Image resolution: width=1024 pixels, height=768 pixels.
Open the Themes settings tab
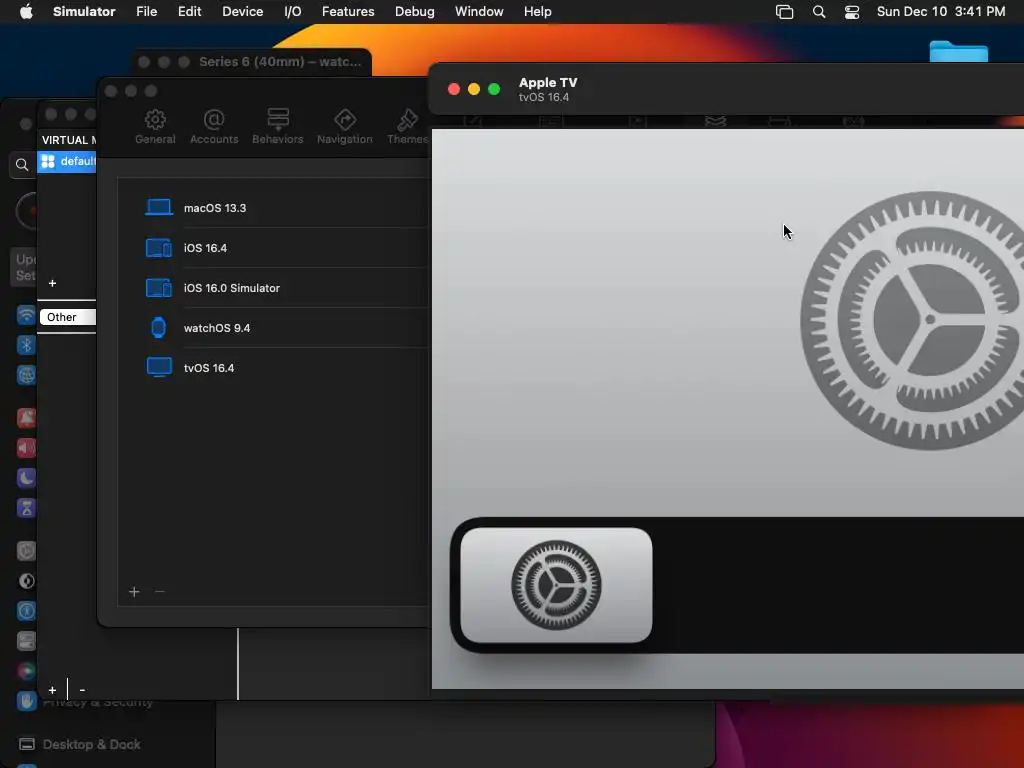407,127
